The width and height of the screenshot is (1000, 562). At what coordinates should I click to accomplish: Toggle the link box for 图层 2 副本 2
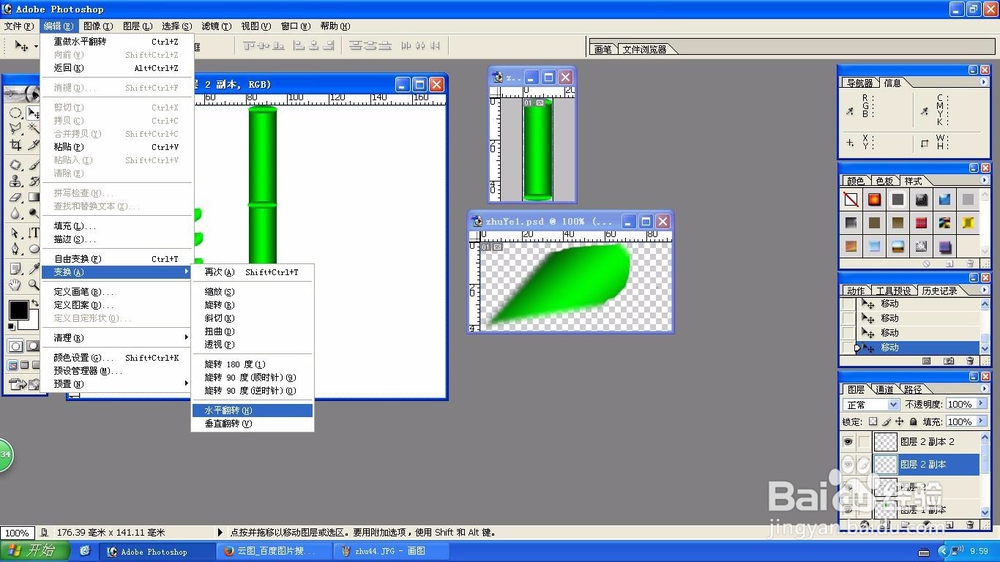(865, 441)
